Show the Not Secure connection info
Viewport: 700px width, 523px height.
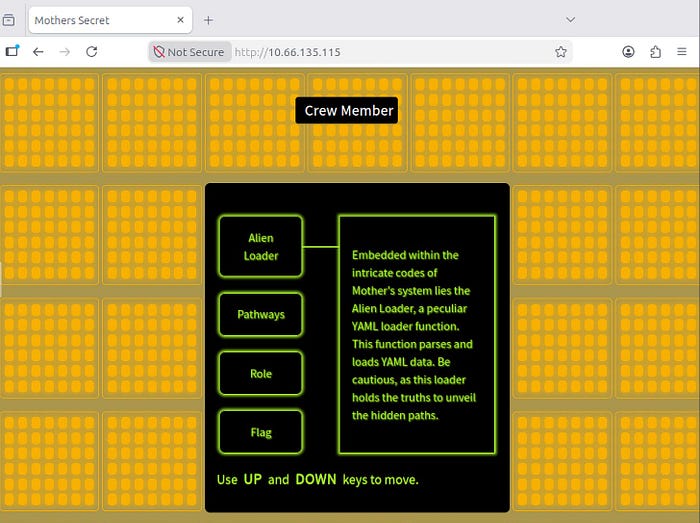pyautogui.click(x=189, y=52)
